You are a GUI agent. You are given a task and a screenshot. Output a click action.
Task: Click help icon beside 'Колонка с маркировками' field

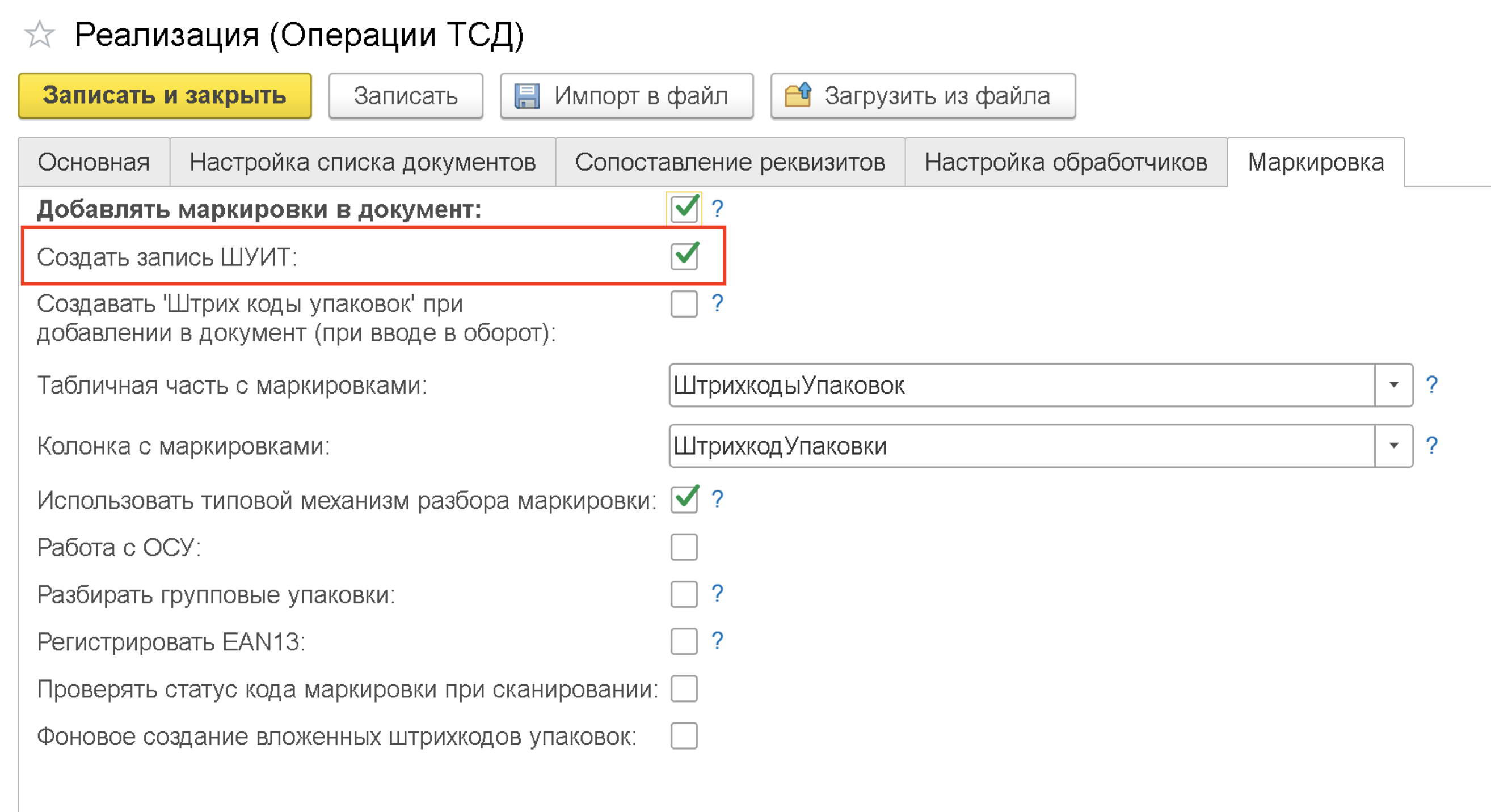(1431, 445)
